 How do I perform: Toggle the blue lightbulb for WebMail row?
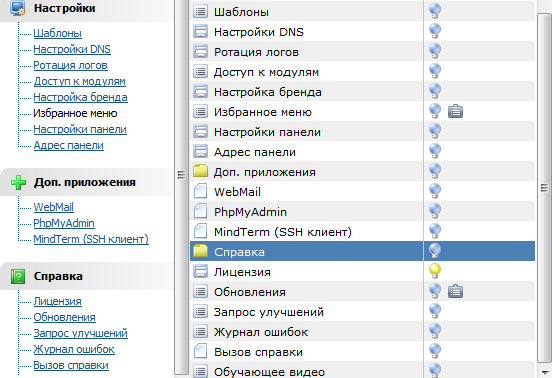[x=435, y=191]
